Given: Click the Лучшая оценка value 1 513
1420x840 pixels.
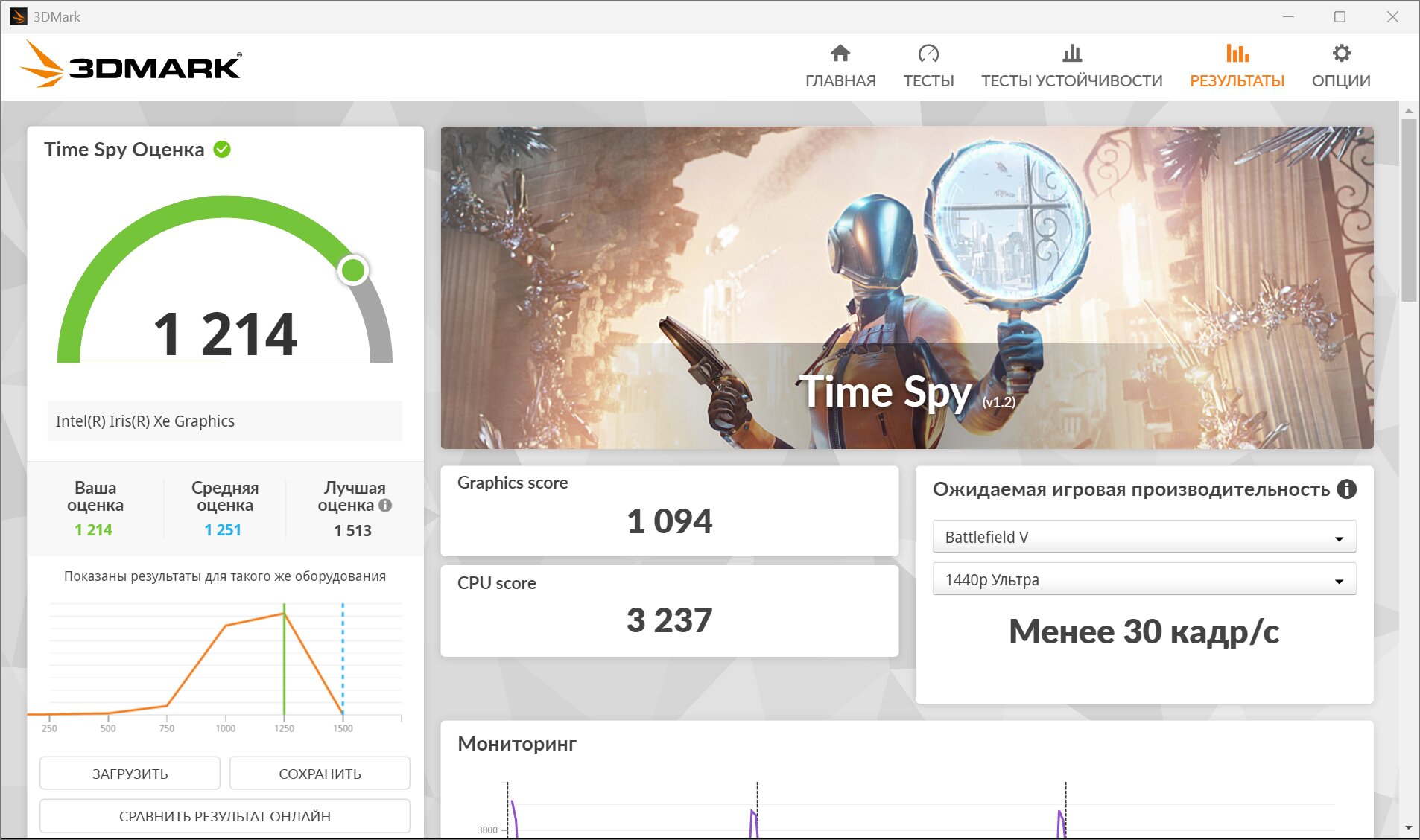Looking at the screenshot, I should click(x=353, y=531).
